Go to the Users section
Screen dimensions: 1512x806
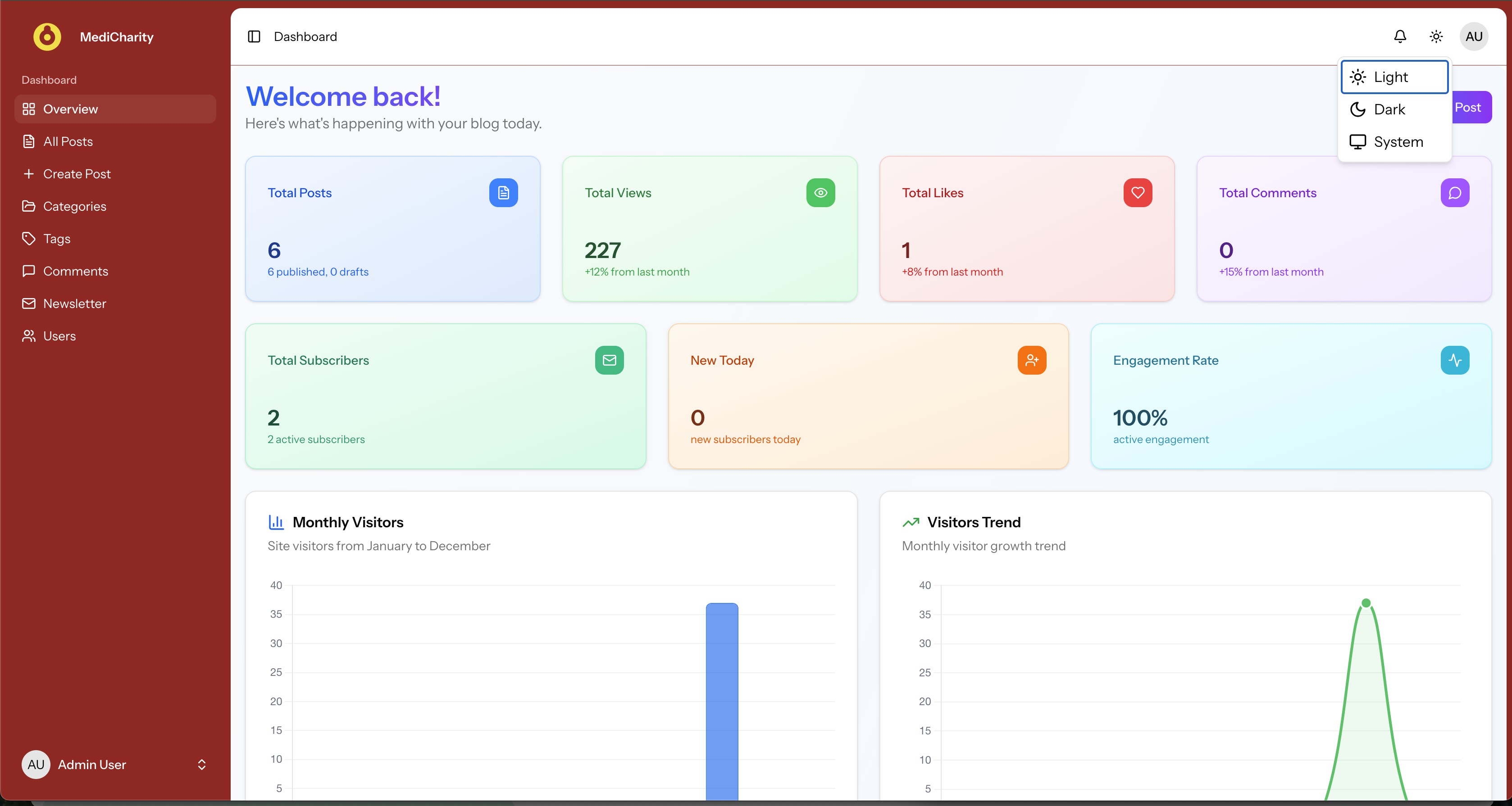click(59, 336)
